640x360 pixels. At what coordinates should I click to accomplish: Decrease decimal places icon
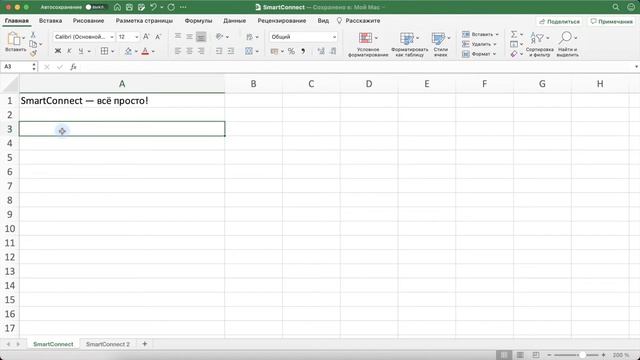pyautogui.click(x=333, y=51)
